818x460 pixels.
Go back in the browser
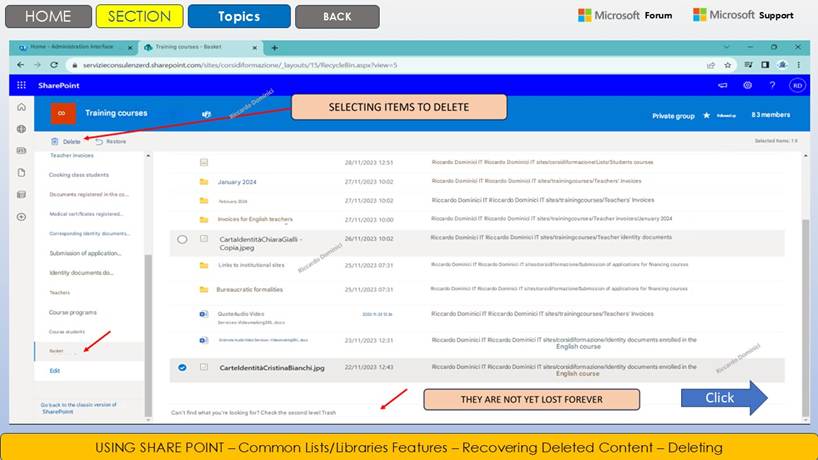pyautogui.click(x=20, y=65)
